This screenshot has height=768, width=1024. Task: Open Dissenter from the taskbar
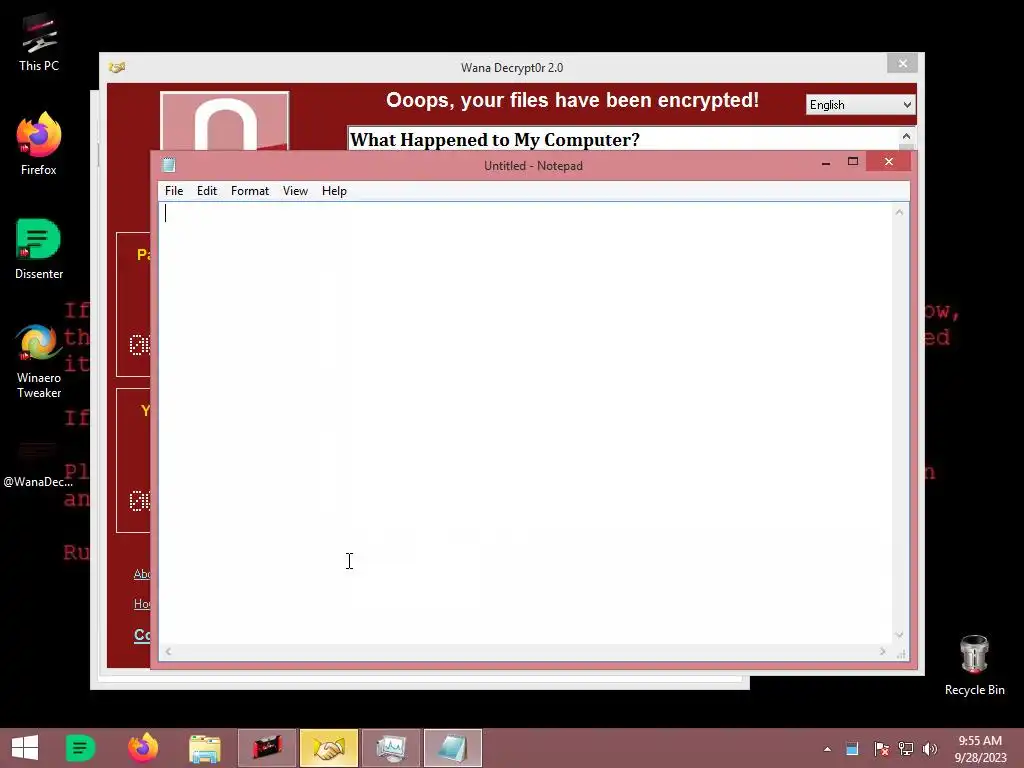click(80, 748)
